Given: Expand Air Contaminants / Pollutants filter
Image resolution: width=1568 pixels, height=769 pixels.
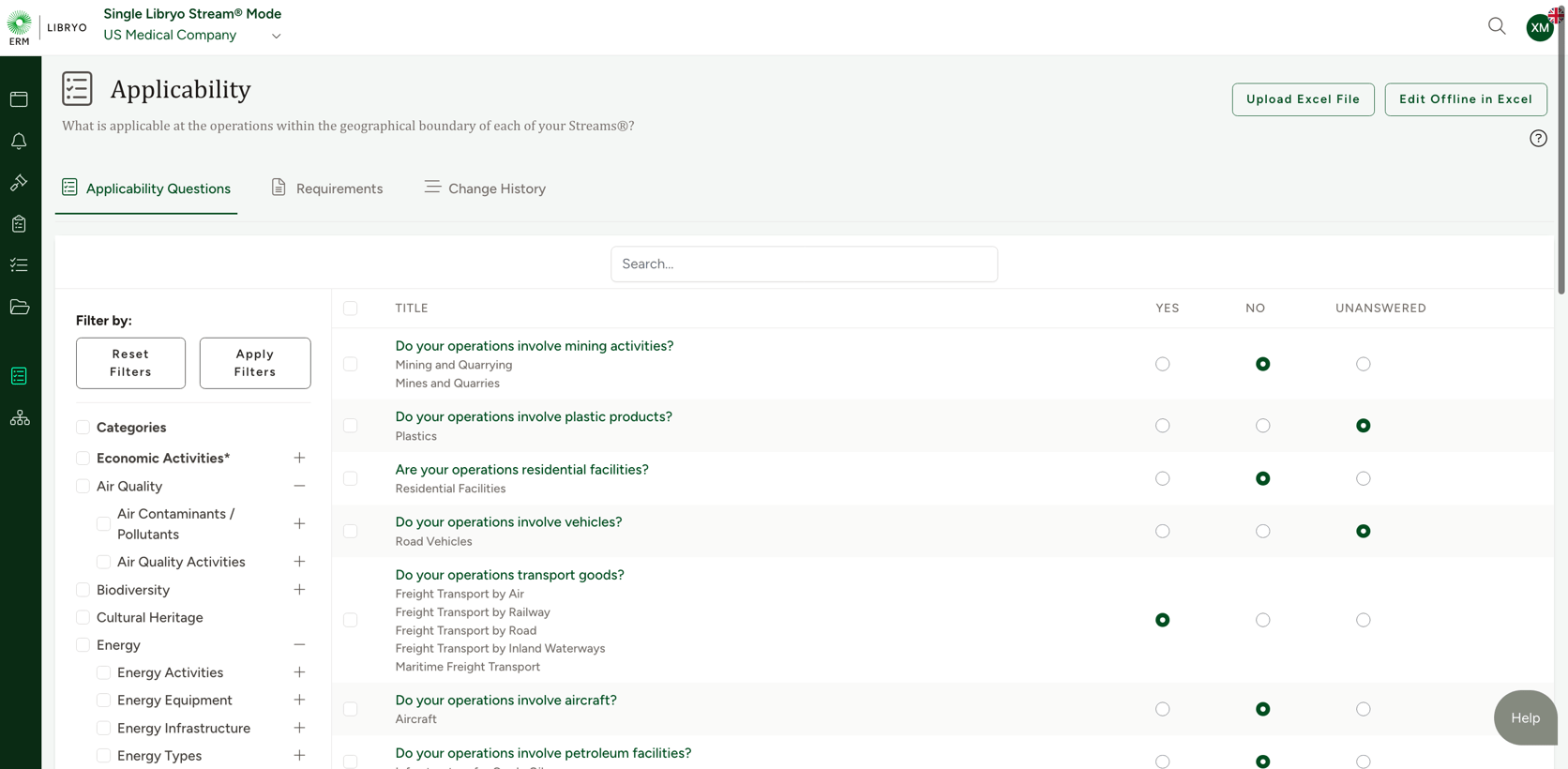Looking at the screenshot, I should (x=299, y=523).
